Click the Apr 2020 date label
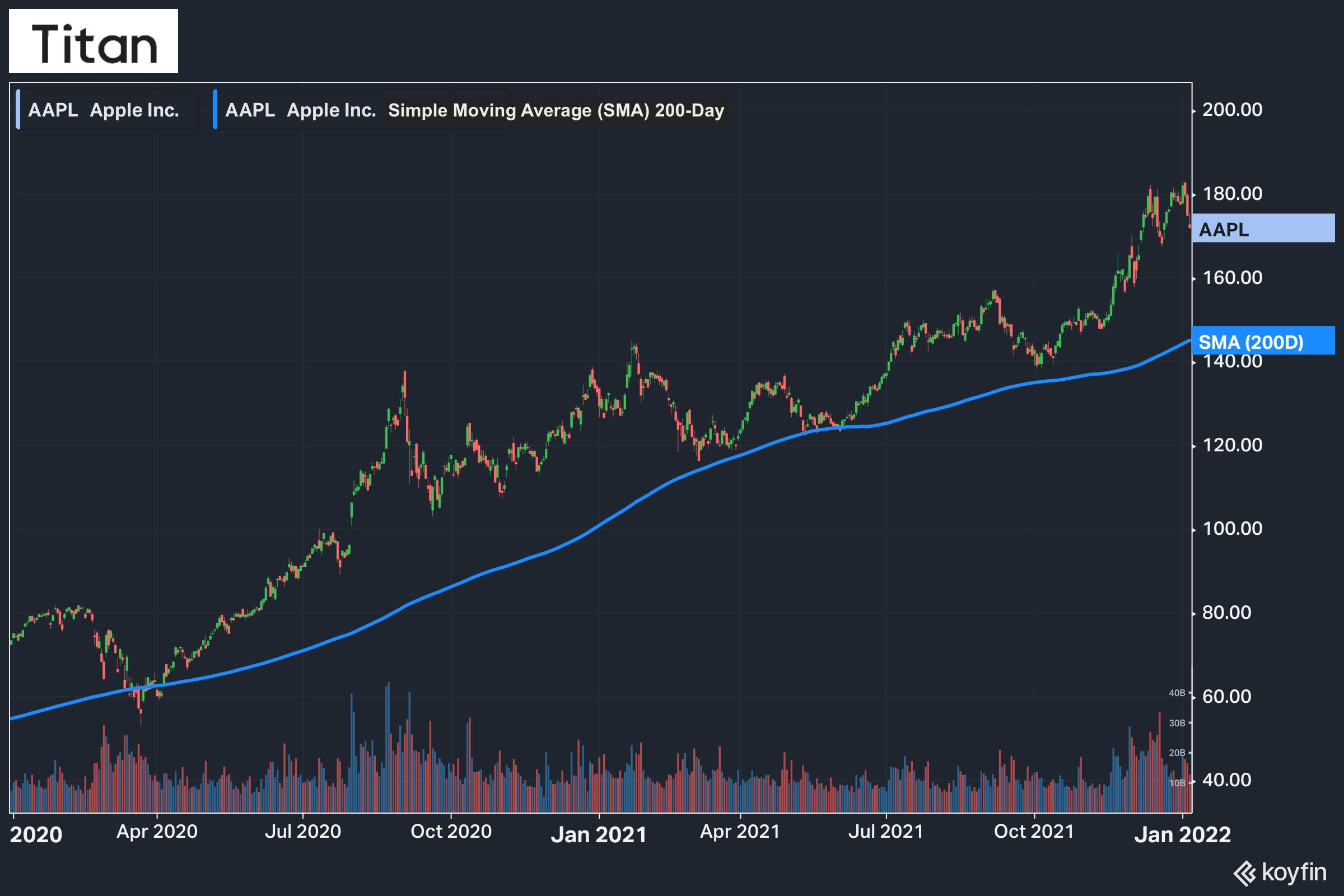Viewport: 1344px width, 896px height. 157,832
